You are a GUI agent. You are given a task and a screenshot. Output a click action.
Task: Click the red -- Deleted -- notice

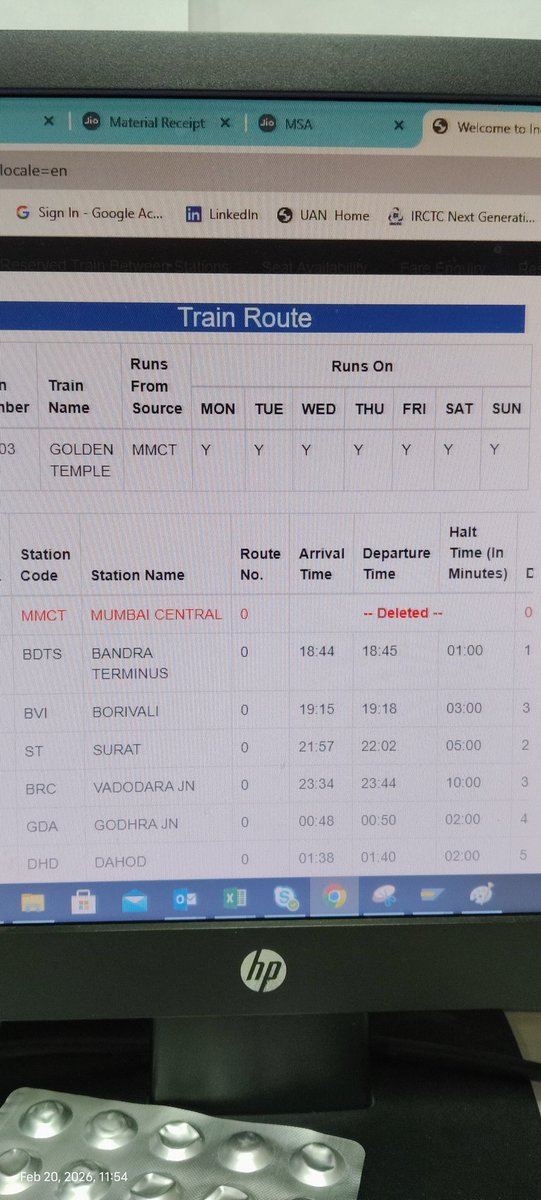click(x=403, y=613)
